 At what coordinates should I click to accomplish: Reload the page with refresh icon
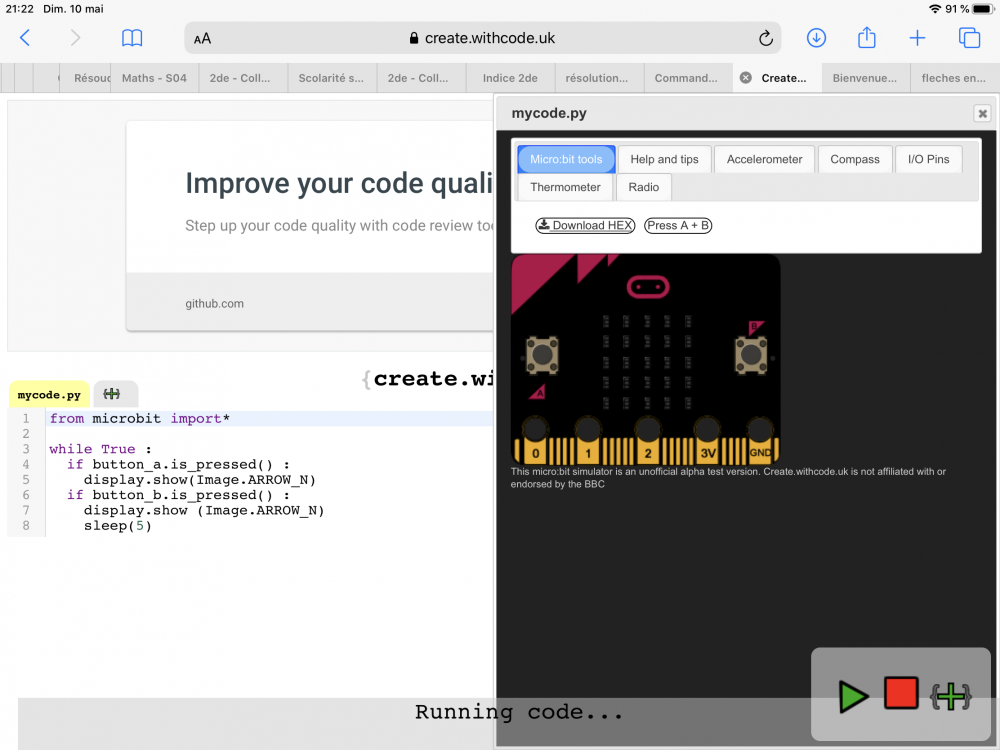click(765, 38)
